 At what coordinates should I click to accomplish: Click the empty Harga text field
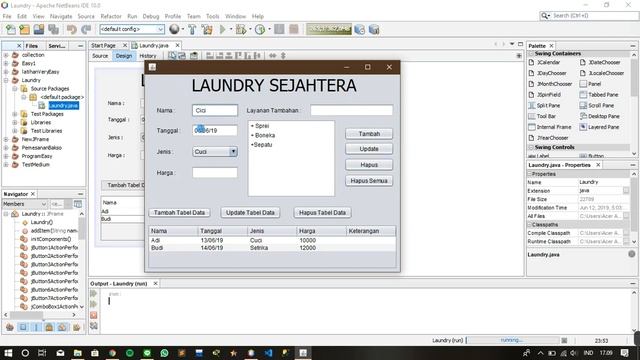pyautogui.click(x=215, y=173)
